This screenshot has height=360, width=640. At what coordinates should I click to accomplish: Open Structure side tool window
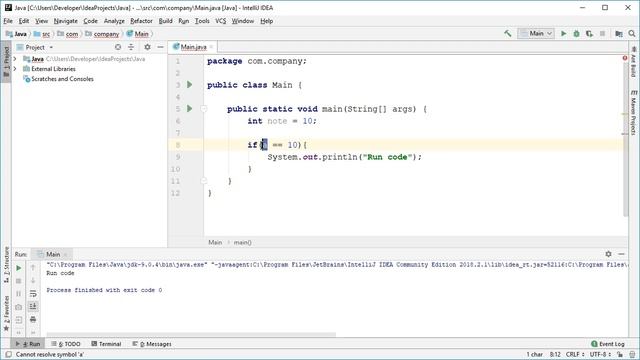(x=6, y=264)
